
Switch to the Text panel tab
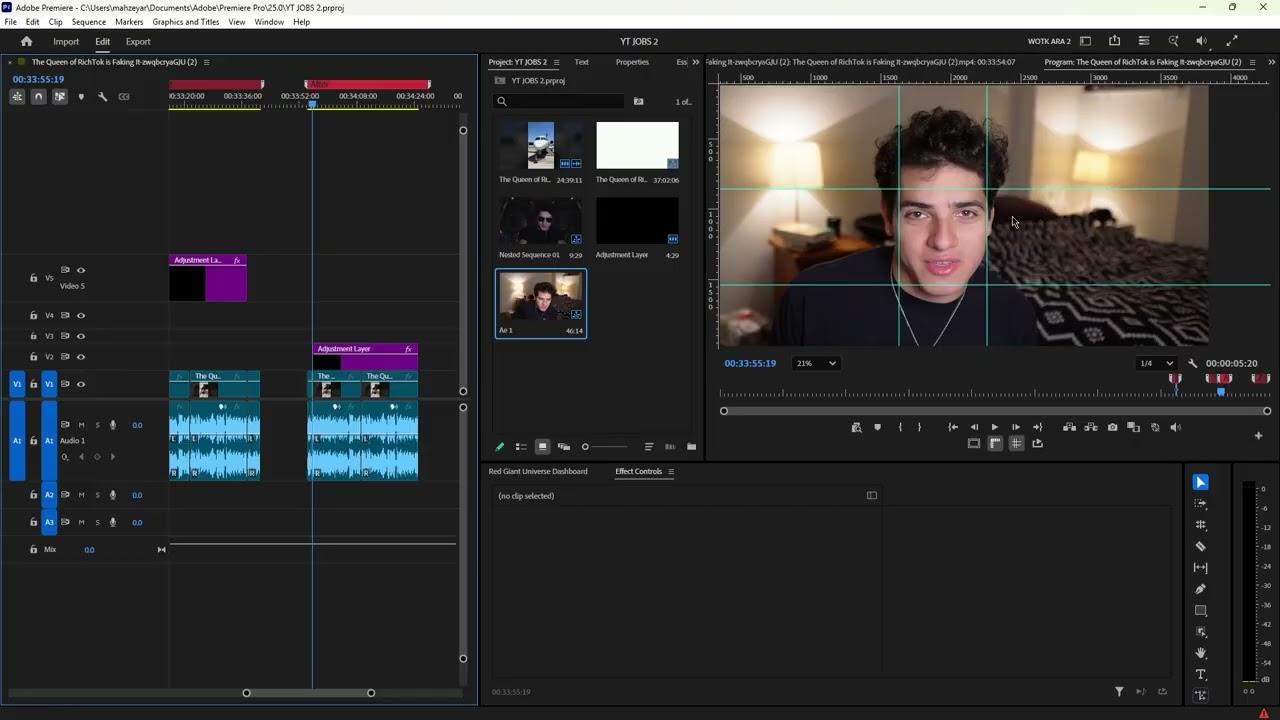581,62
